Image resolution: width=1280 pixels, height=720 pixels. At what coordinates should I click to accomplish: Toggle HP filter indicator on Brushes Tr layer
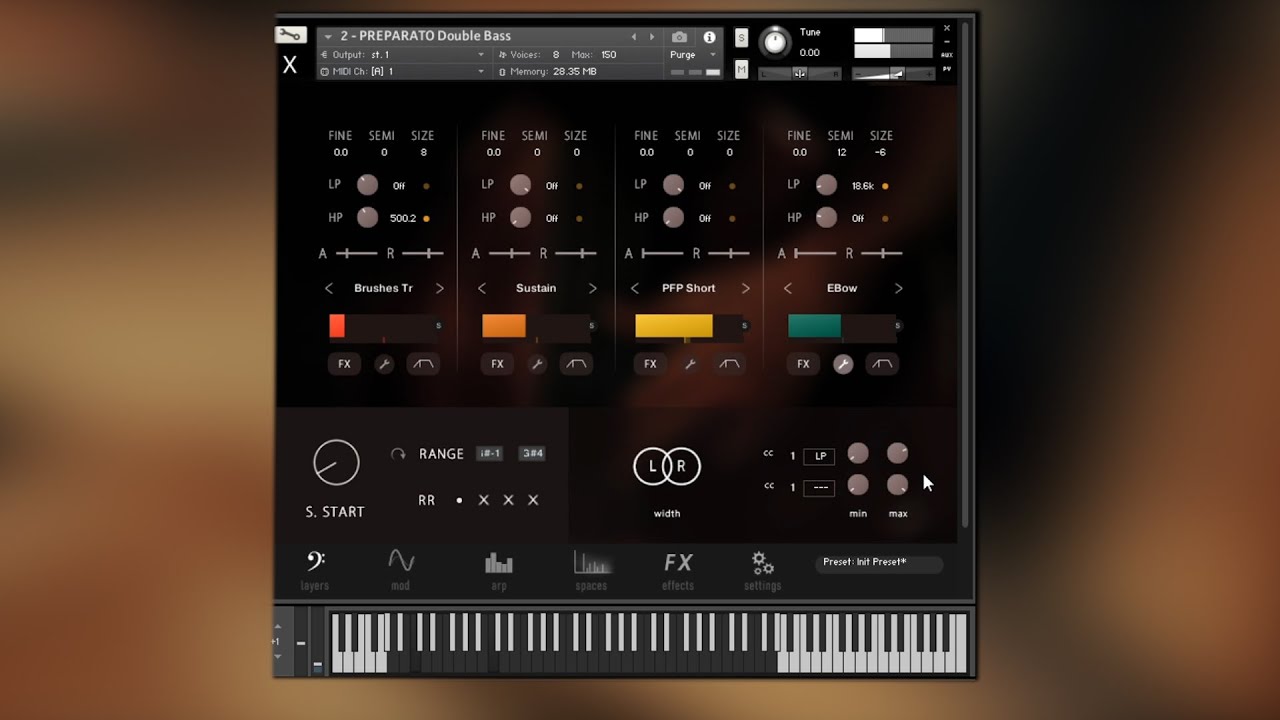tap(426, 218)
